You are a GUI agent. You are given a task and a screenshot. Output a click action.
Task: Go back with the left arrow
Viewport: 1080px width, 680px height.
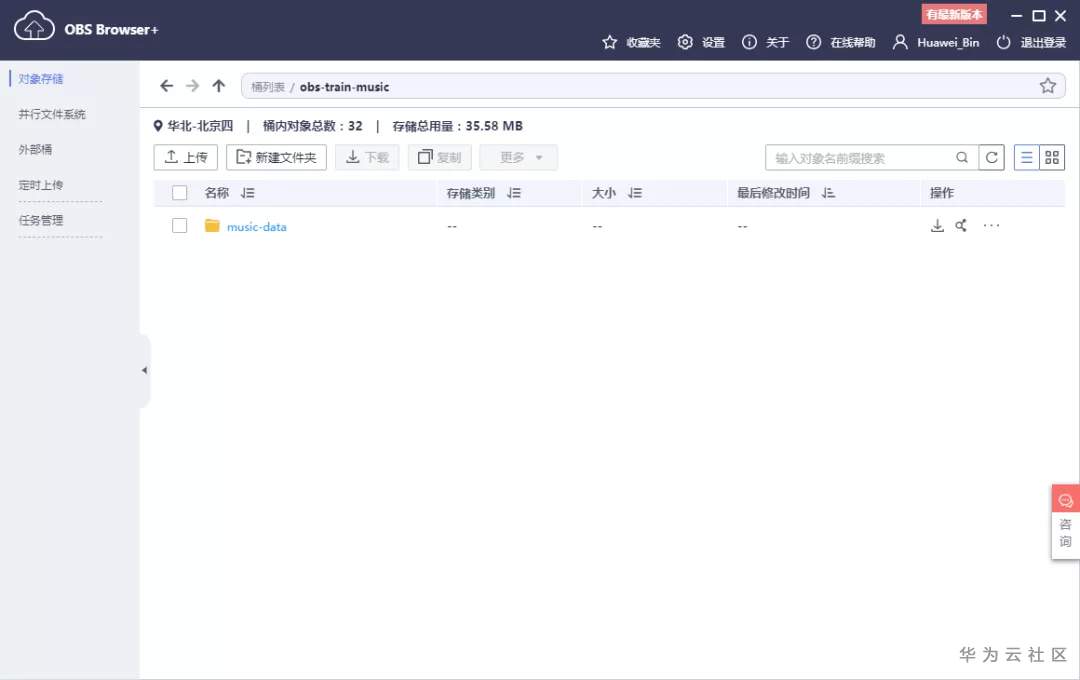(167, 85)
